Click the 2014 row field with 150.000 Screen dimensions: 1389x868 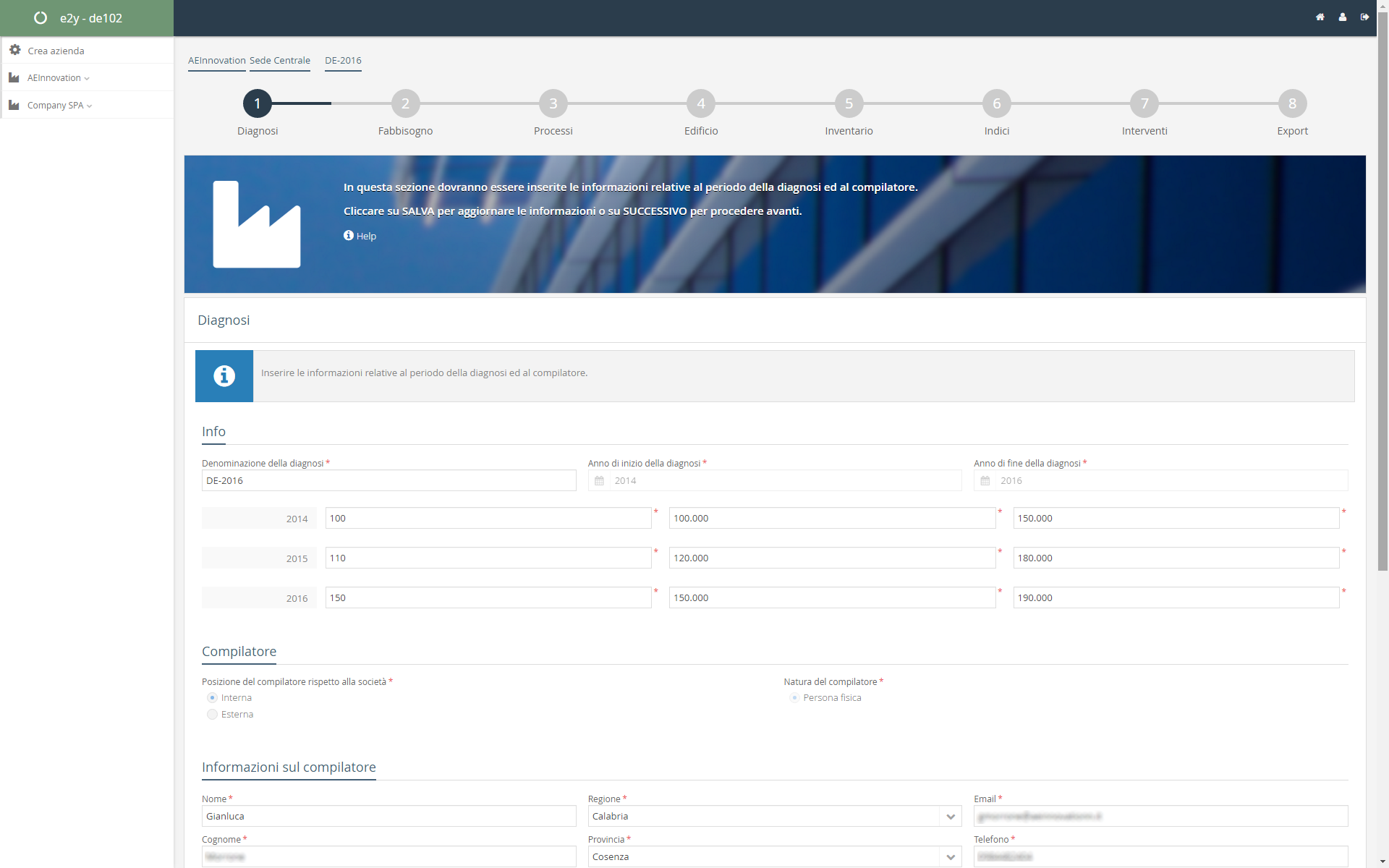[x=1176, y=518]
